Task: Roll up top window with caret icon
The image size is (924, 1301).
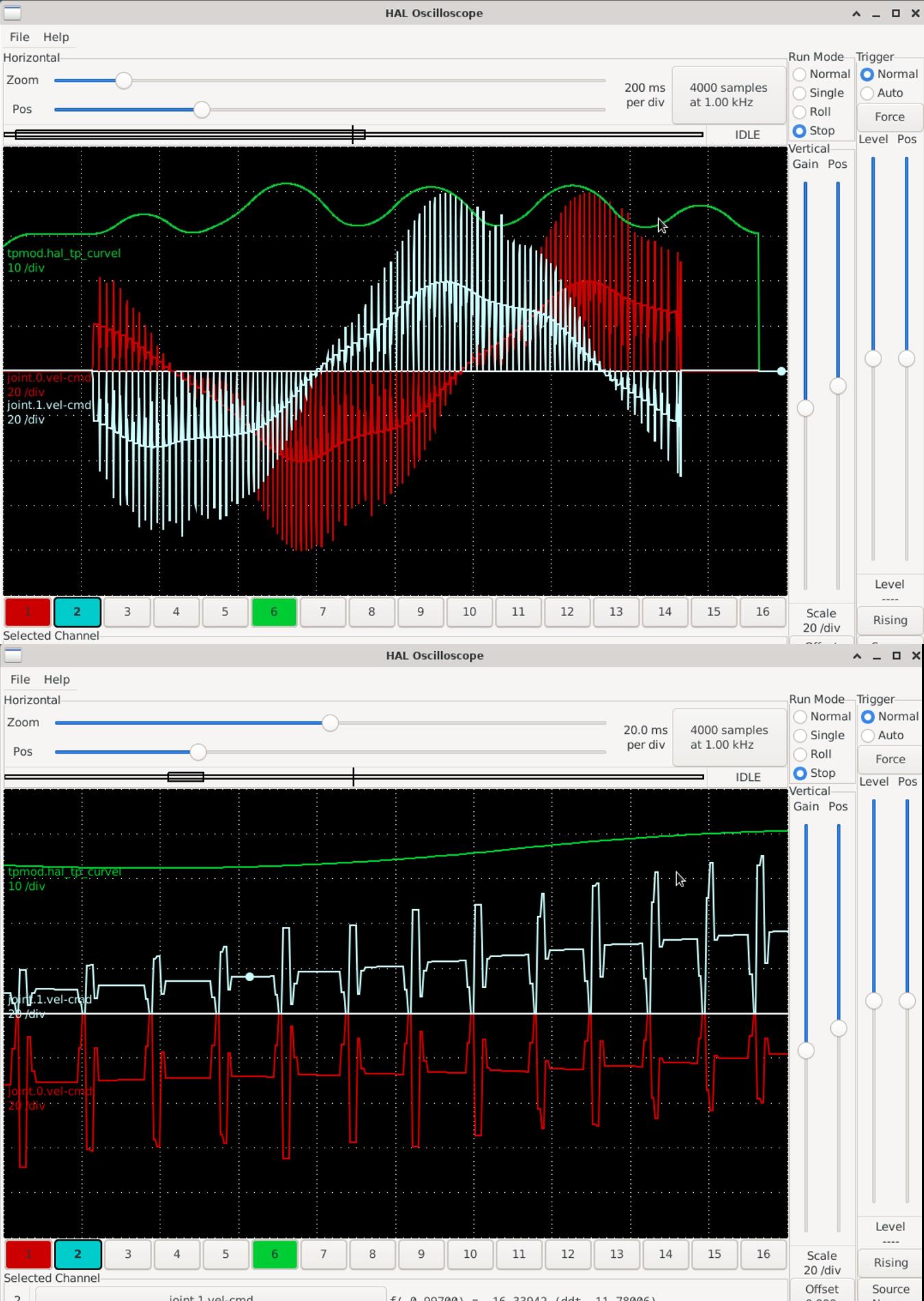Action: (x=856, y=13)
